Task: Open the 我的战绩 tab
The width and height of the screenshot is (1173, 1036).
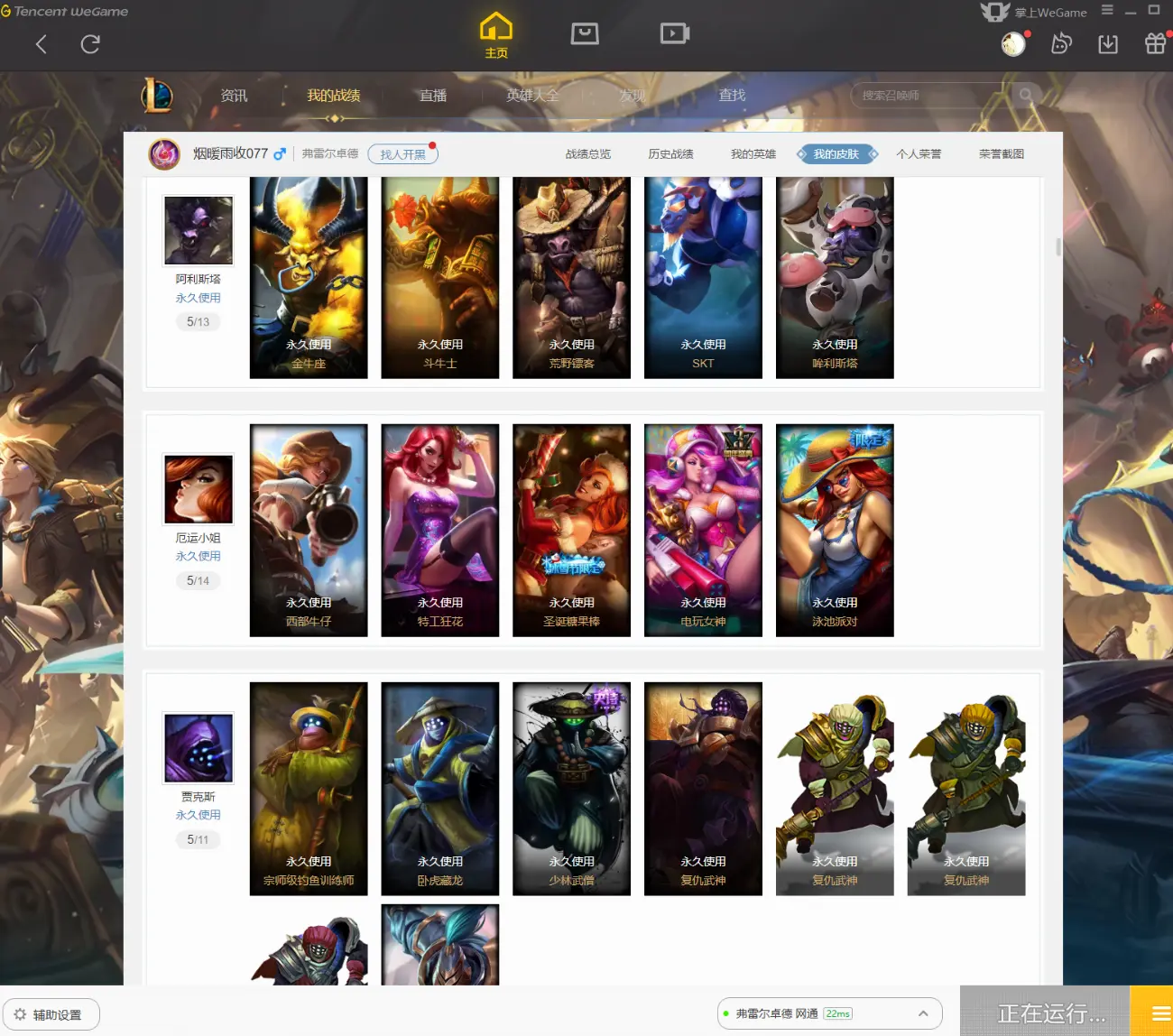Action: coord(333,95)
